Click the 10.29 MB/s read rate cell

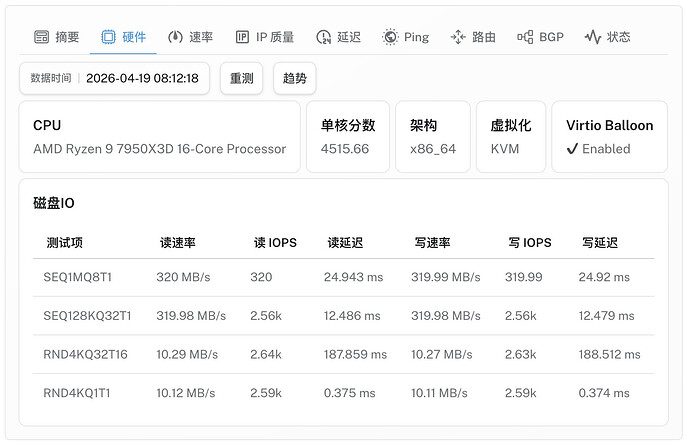pyautogui.click(x=187, y=355)
